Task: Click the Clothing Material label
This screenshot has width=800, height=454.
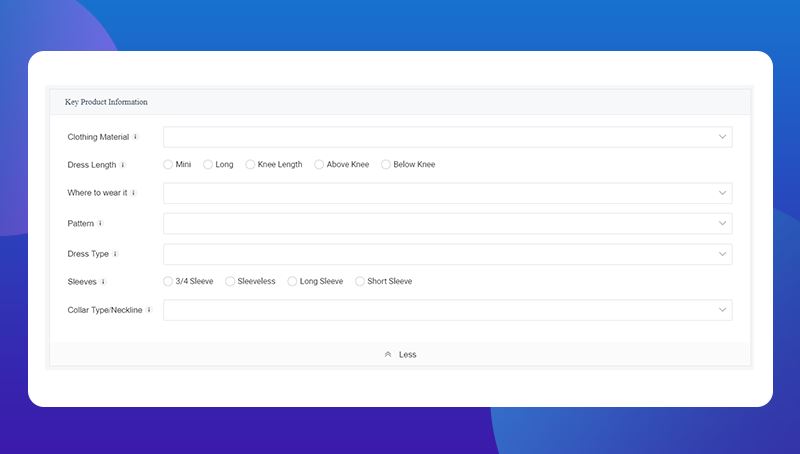Action: [x=98, y=137]
